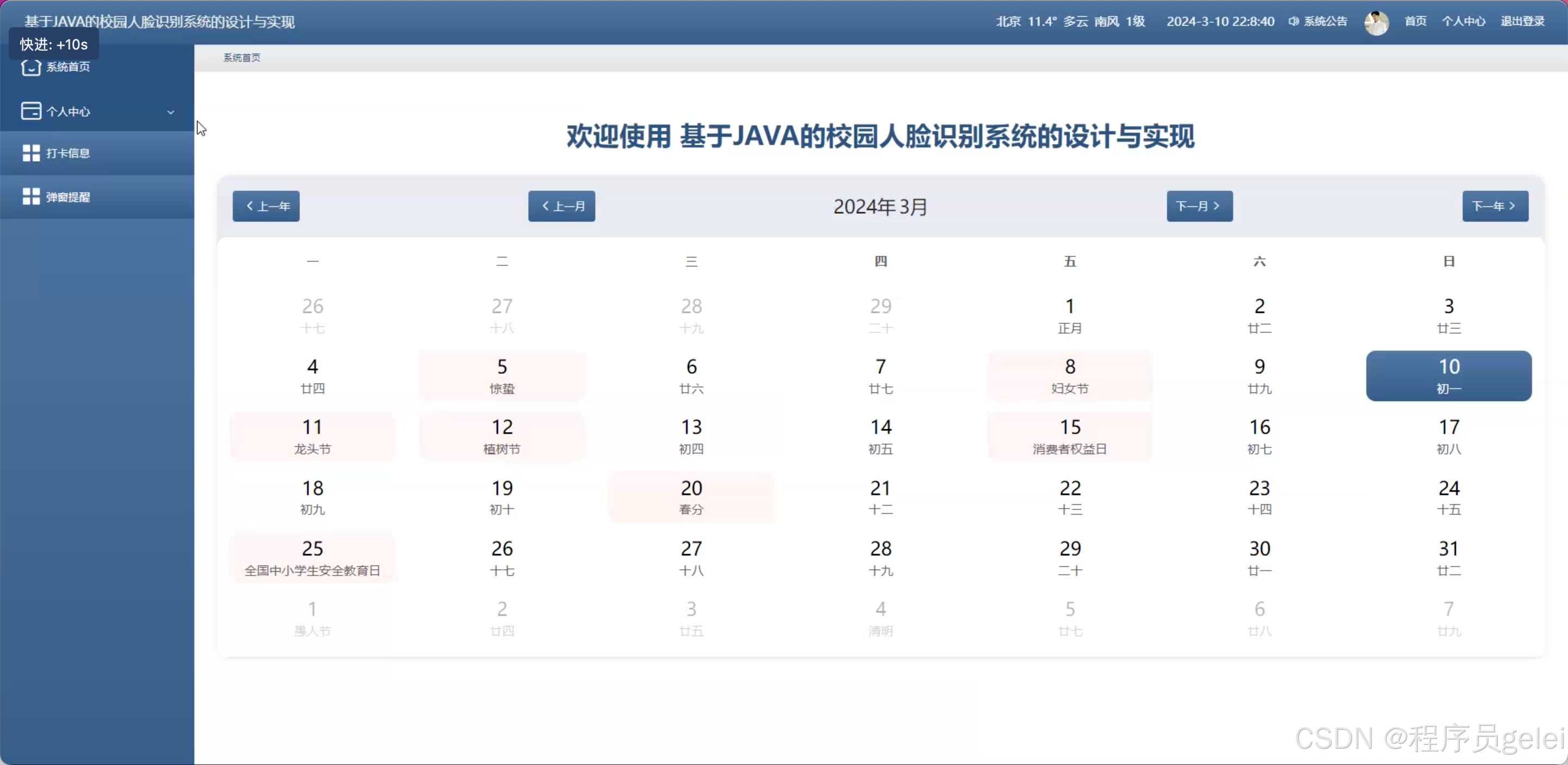Advance to next month with 下一月

pyautogui.click(x=1199, y=206)
